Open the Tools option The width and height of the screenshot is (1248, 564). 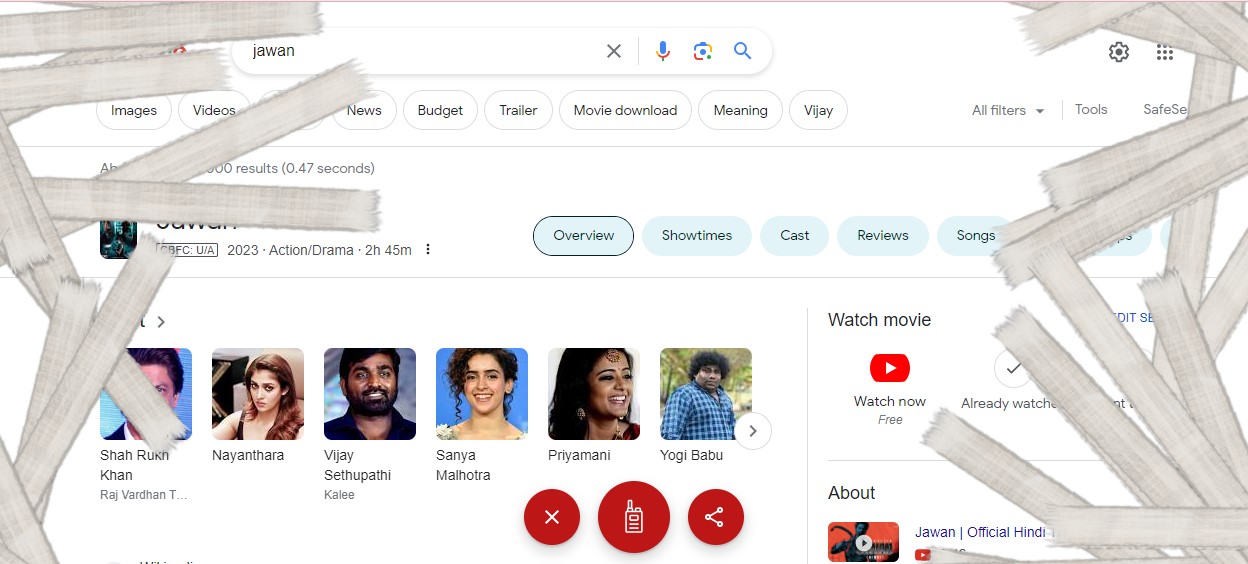point(1091,110)
